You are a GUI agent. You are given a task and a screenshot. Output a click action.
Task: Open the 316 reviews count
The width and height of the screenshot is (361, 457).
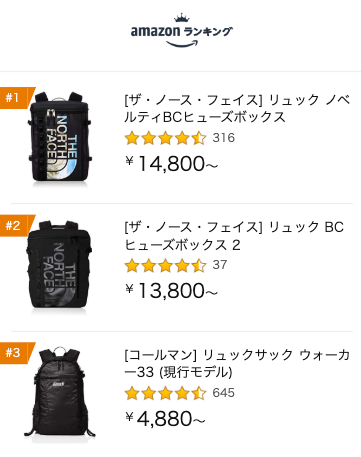224,138
